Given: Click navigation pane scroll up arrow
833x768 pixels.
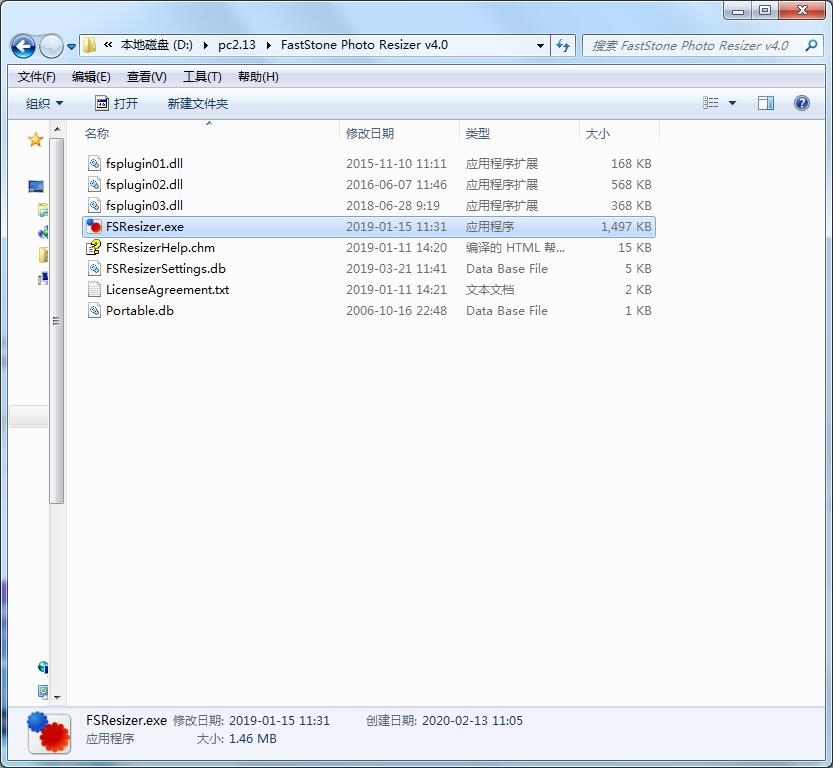Looking at the screenshot, I should (57, 130).
